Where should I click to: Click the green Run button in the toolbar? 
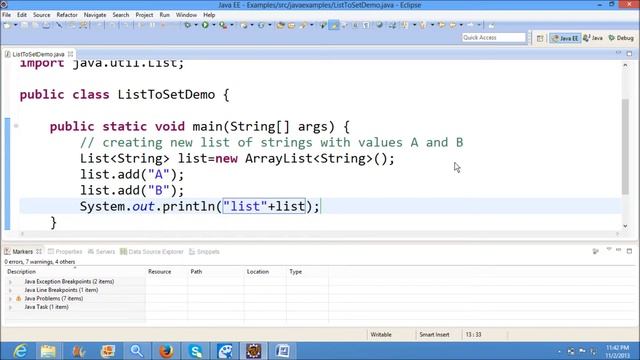[x=205, y=25]
